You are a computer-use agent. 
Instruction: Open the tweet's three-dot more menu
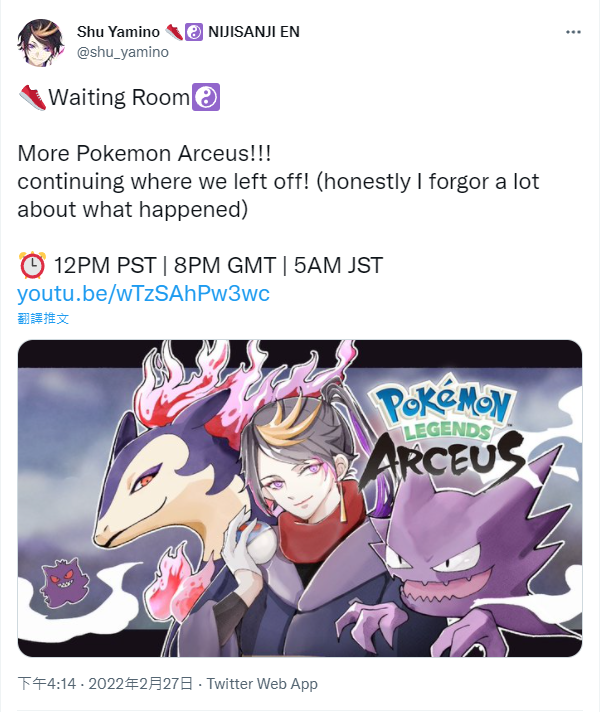pos(573,32)
